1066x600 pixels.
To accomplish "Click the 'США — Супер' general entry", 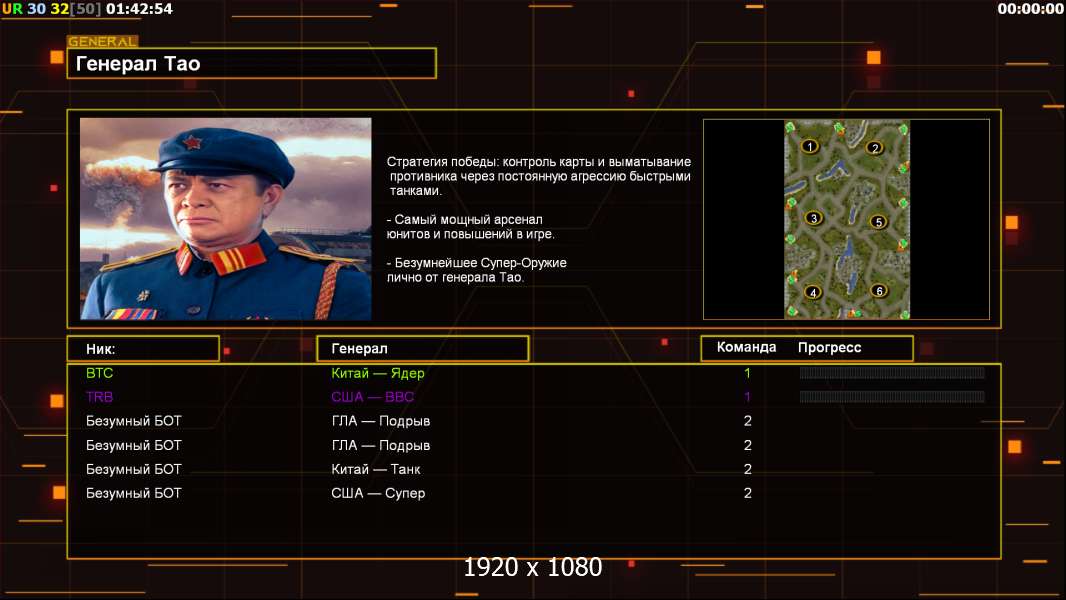I will (x=378, y=493).
